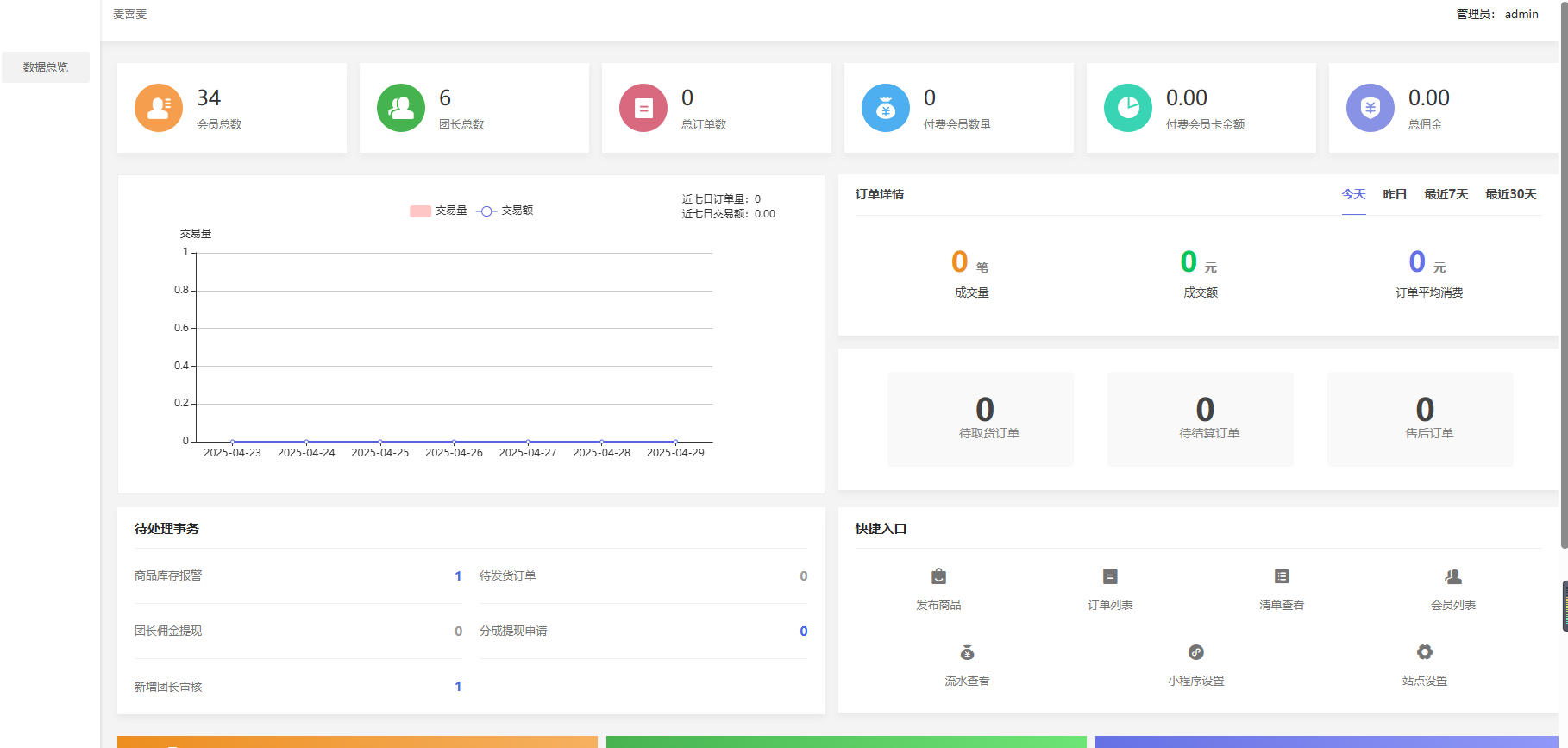Open the 小程序设置 shortcut icon

(1195, 652)
